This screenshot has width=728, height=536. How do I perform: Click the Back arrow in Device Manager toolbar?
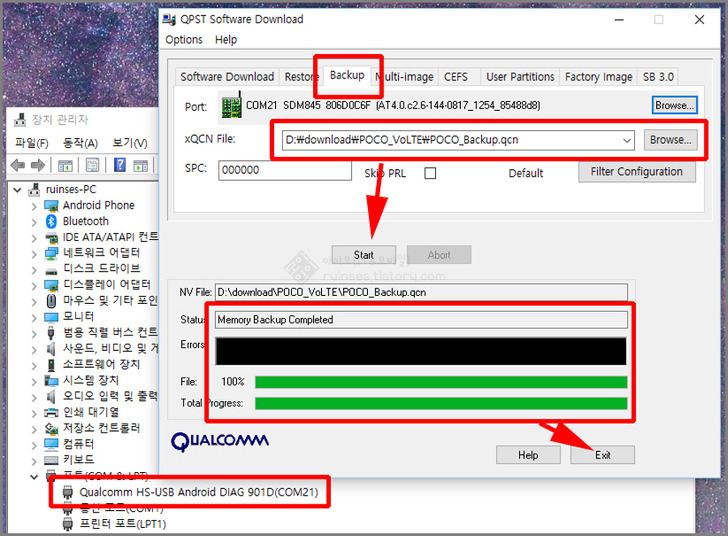pyautogui.click(x=18, y=165)
